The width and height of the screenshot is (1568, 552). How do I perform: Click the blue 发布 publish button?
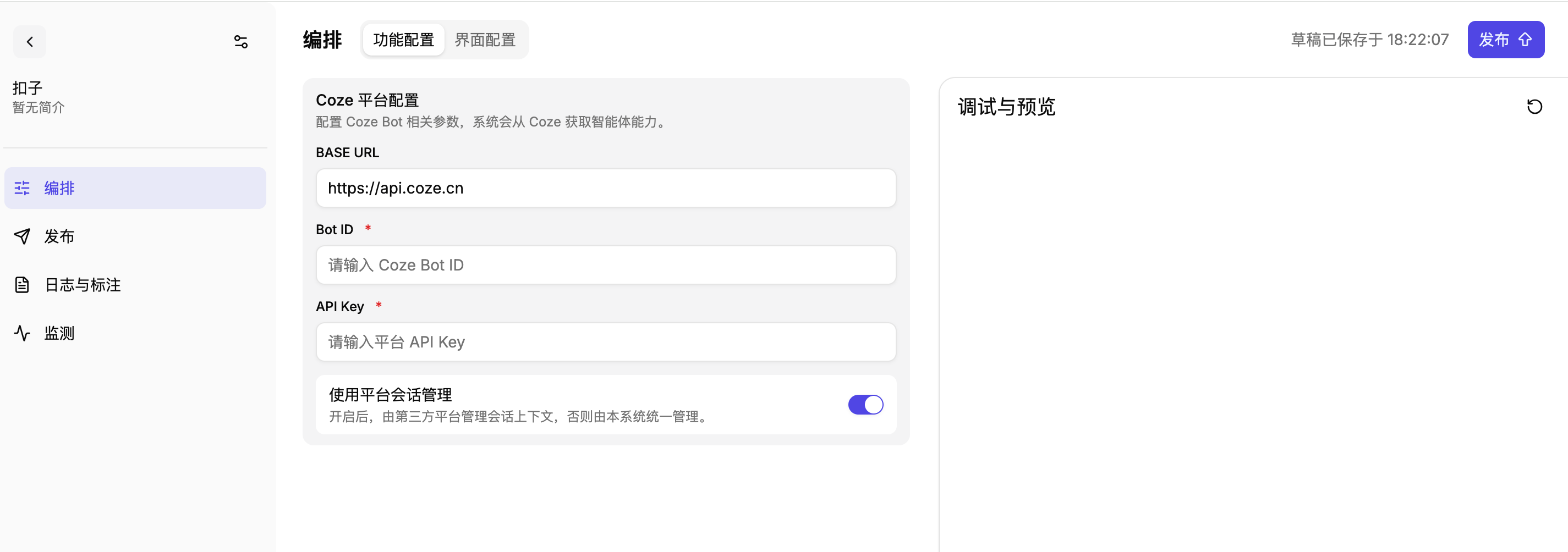[x=1506, y=40]
